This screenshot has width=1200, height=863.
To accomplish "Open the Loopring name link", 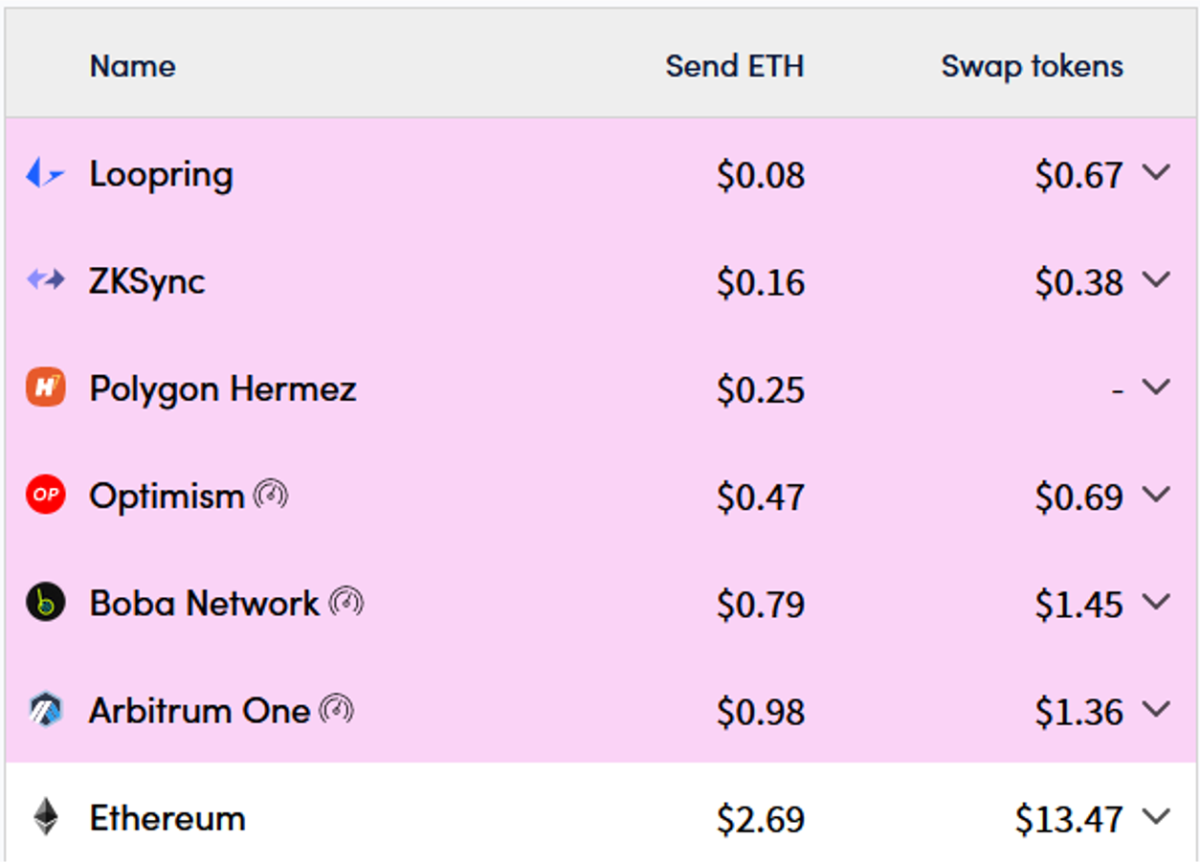I will coord(161,175).
